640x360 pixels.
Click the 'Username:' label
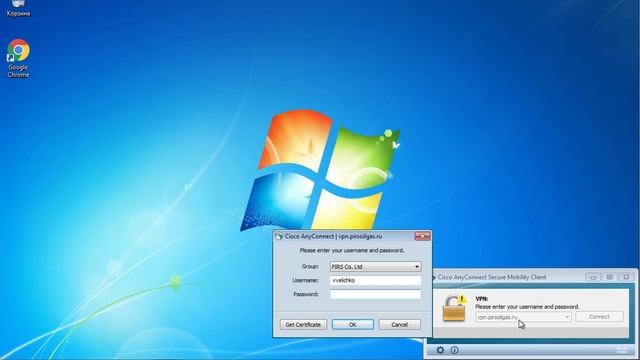click(x=306, y=280)
